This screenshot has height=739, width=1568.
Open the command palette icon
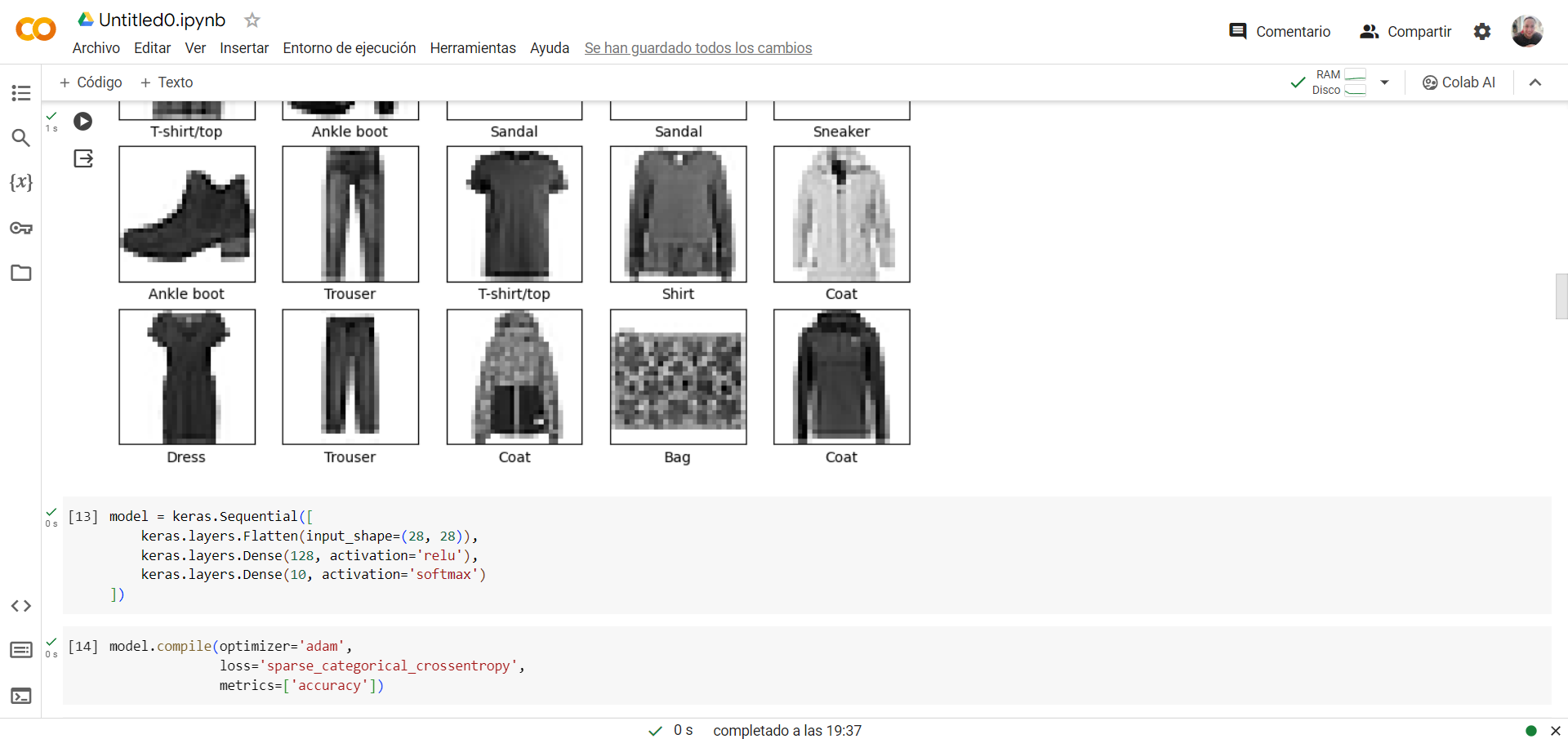pyautogui.click(x=21, y=650)
